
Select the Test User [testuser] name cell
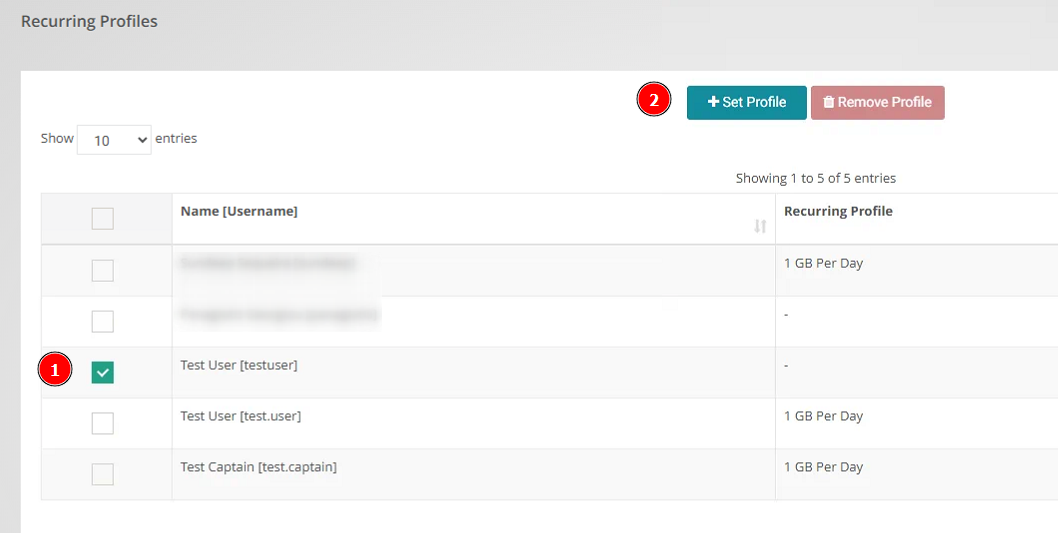pyautogui.click(x=474, y=372)
